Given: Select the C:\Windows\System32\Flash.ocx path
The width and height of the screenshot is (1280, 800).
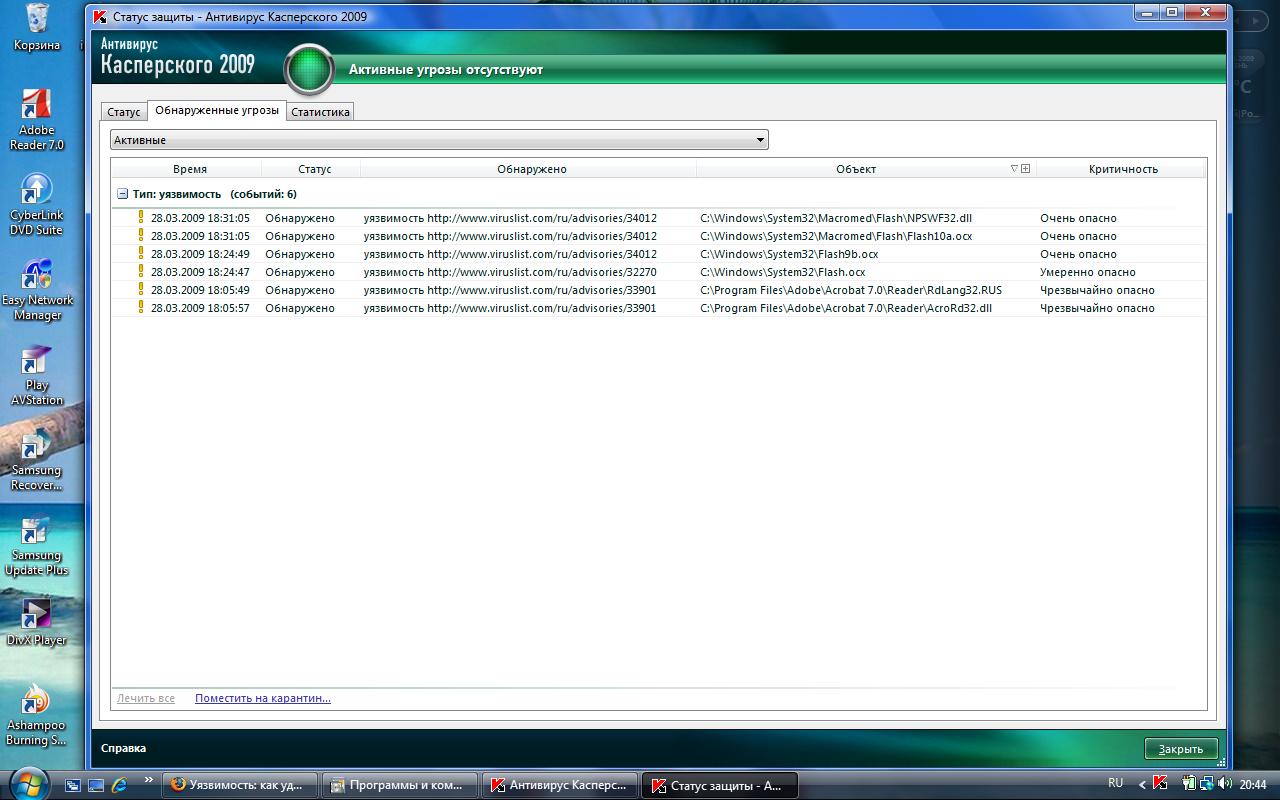Looking at the screenshot, I should (783, 272).
